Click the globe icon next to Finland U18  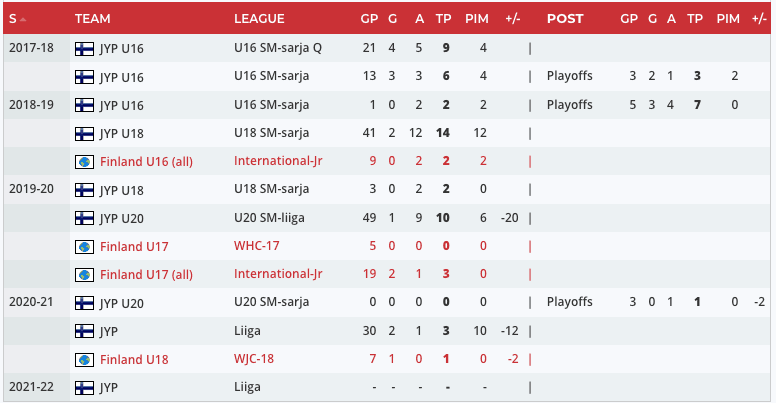[84, 358]
